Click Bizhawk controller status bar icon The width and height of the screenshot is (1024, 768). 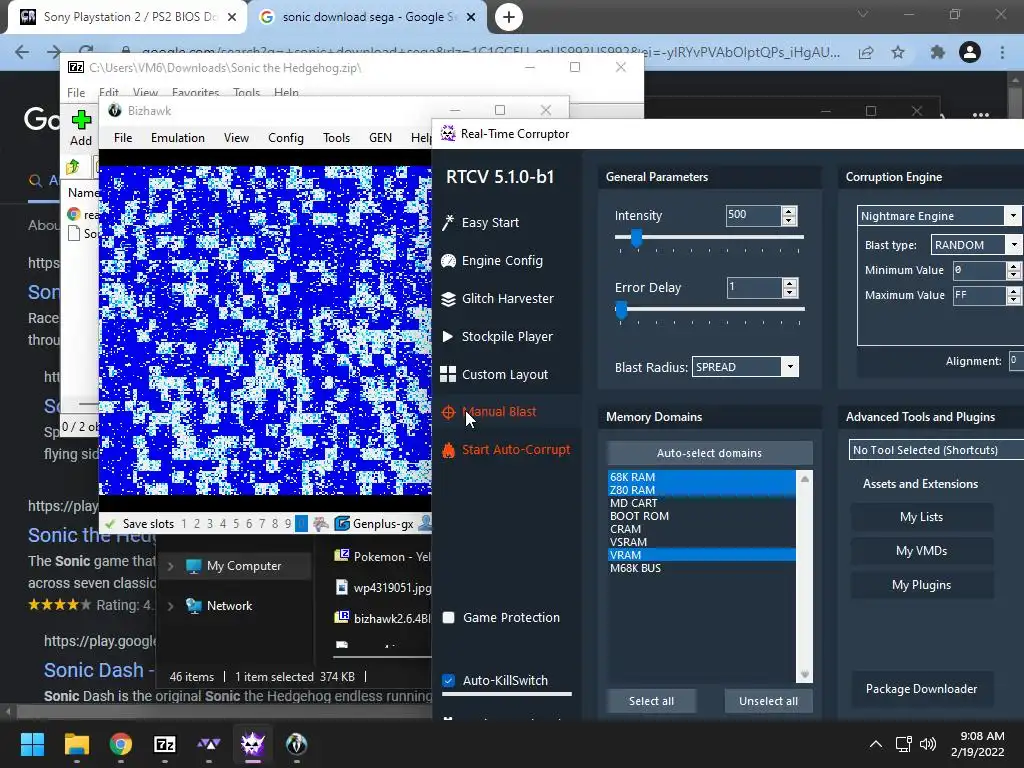coord(320,524)
